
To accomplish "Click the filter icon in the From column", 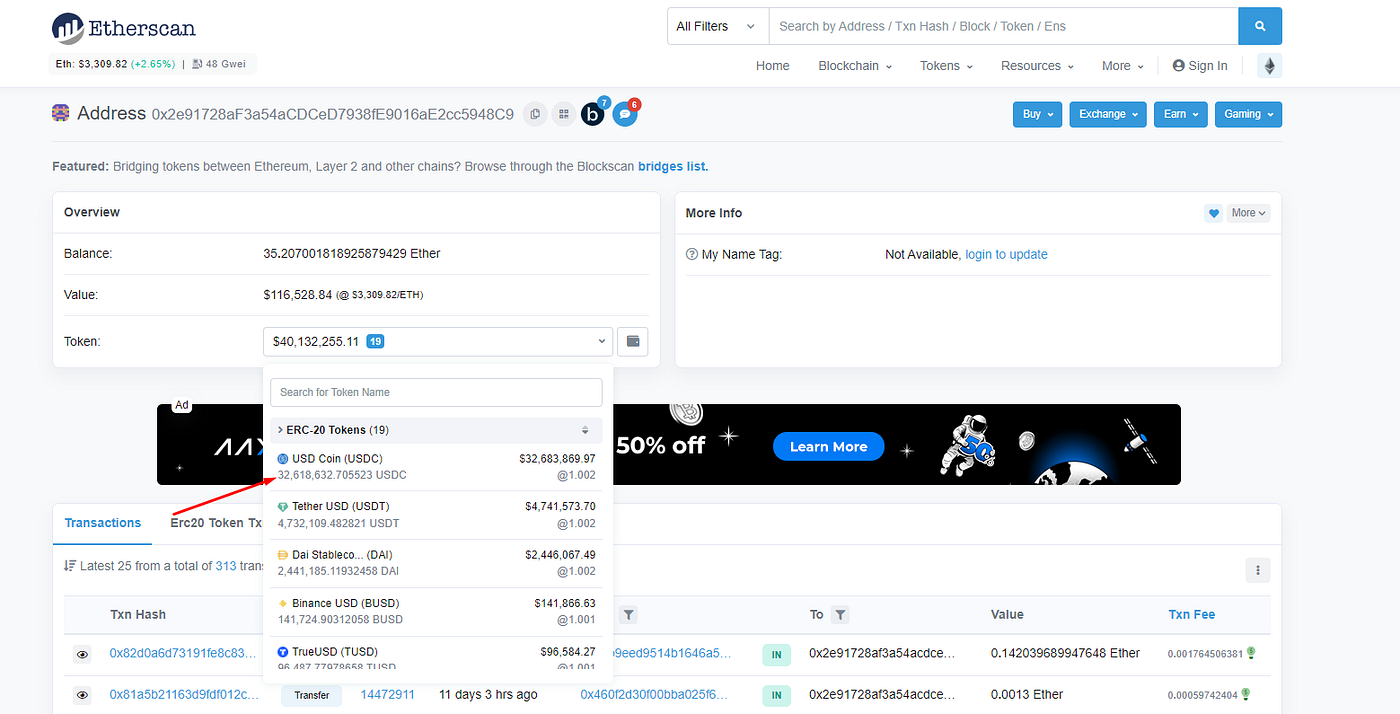I will pos(628,615).
